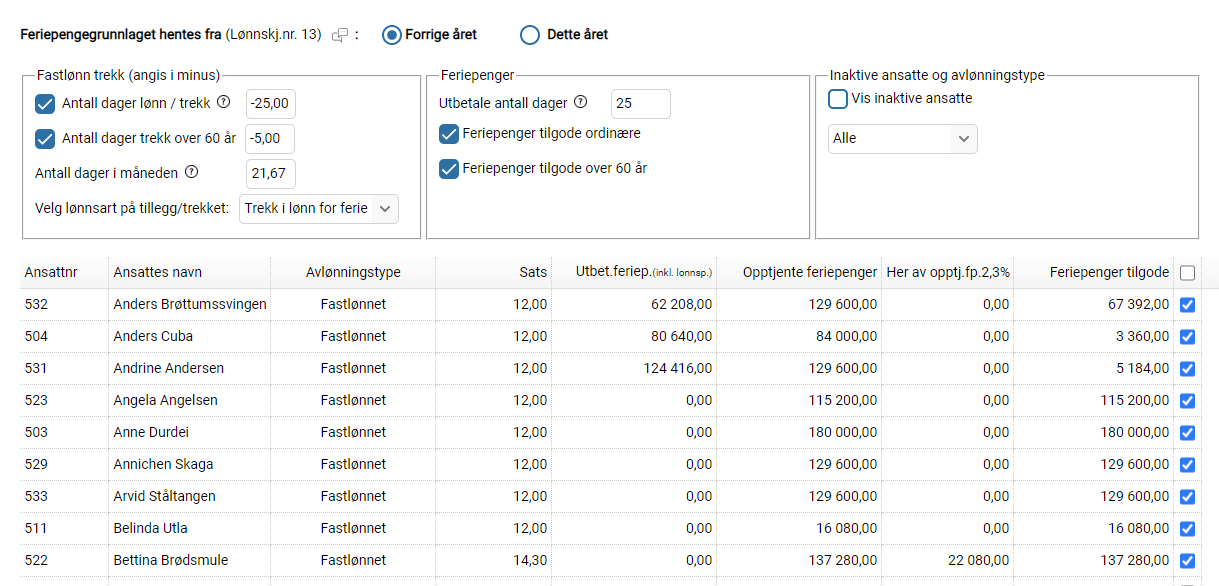Click the 3 360,00 feriepenger tilgode cell
Screen dimensions: 1219x586
click(1093, 336)
